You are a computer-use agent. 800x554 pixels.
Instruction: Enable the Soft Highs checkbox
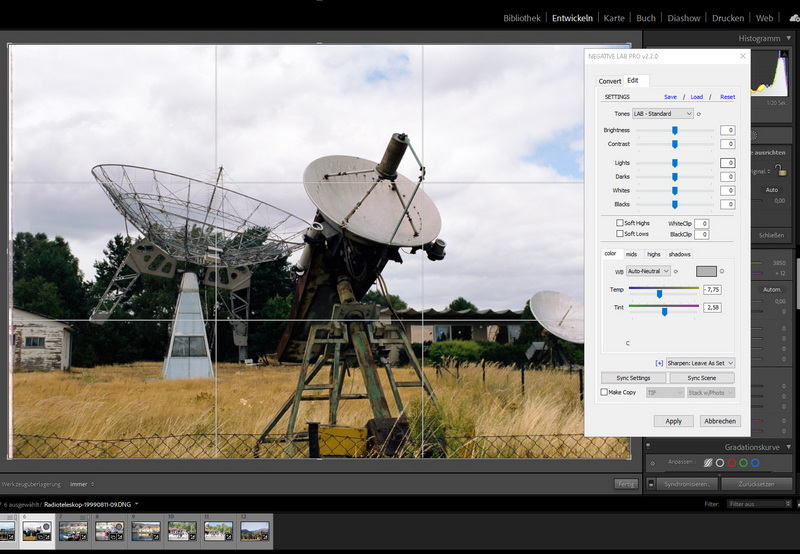[620, 223]
